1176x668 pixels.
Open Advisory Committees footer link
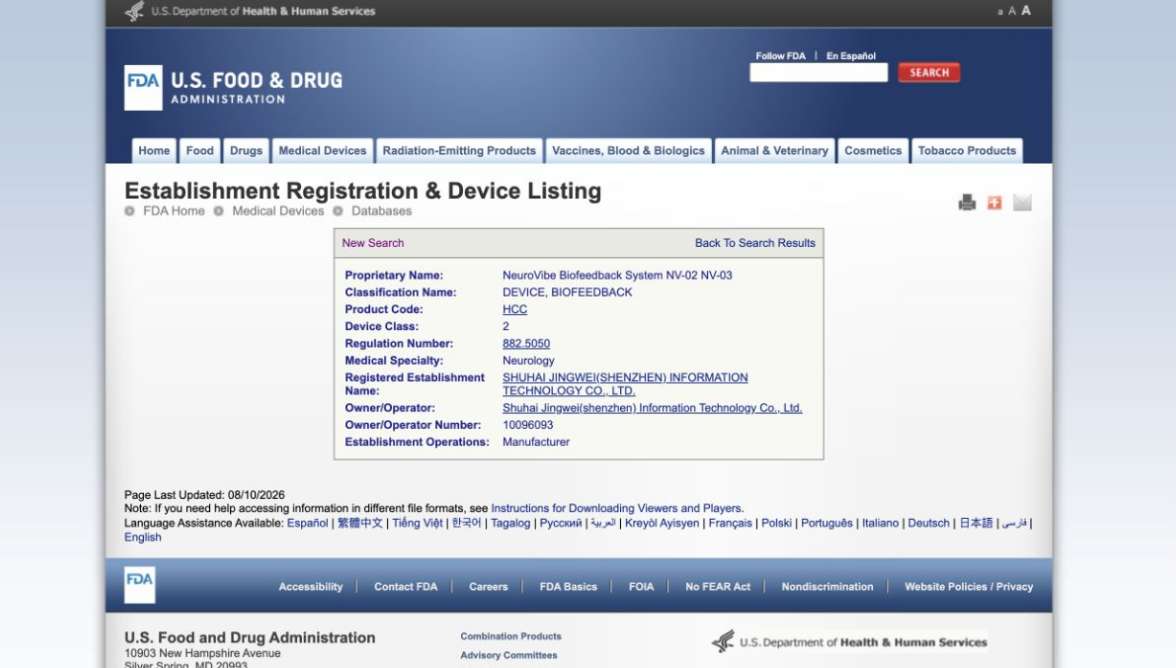508,655
